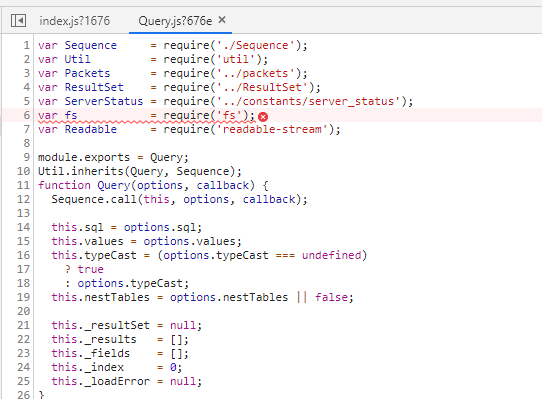Set breakpoint on line number 6
The height and width of the screenshot is (399, 542).
(27, 115)
